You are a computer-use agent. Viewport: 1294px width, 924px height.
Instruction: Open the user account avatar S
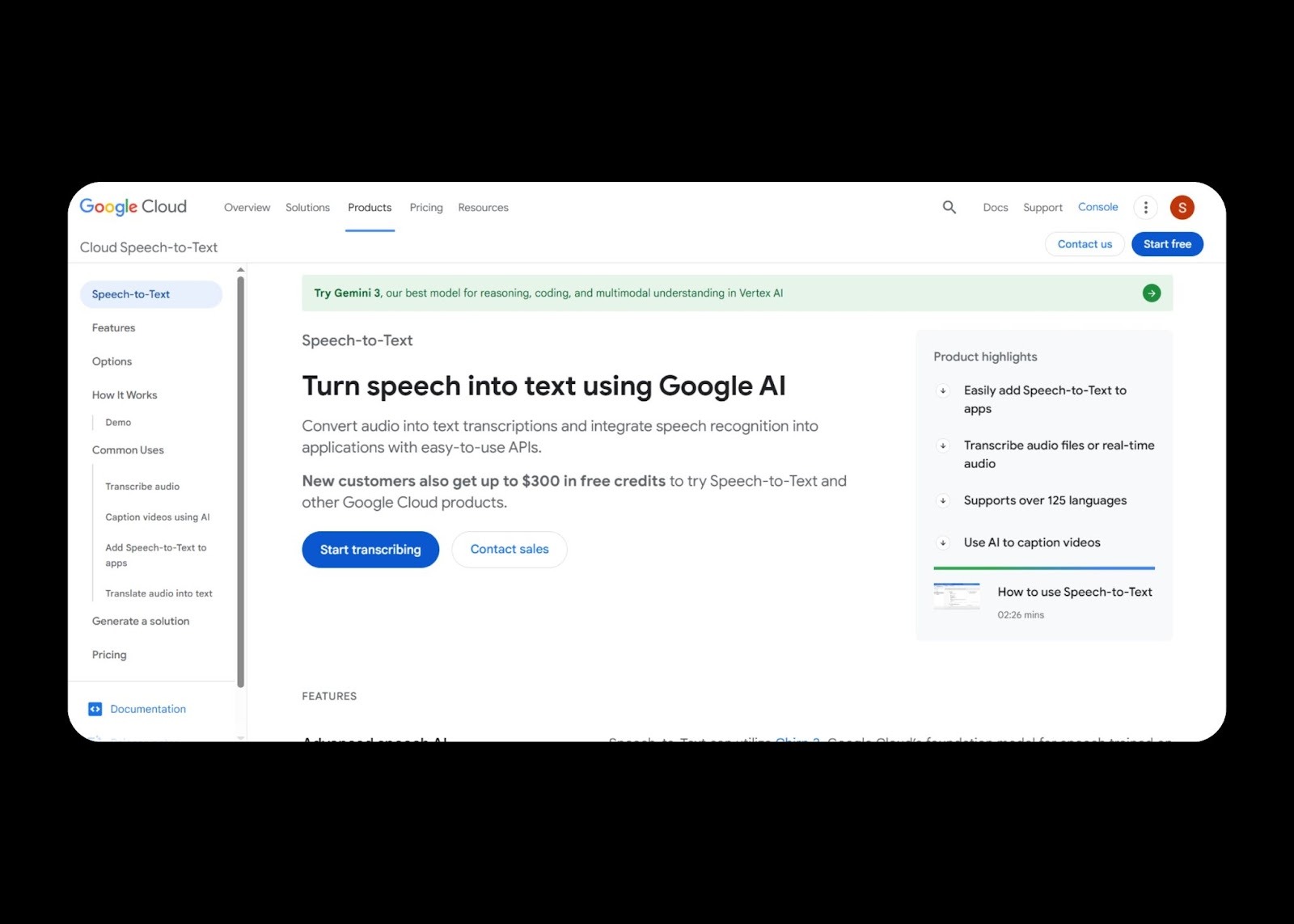pyautogui.click(x=1182, y=208)
